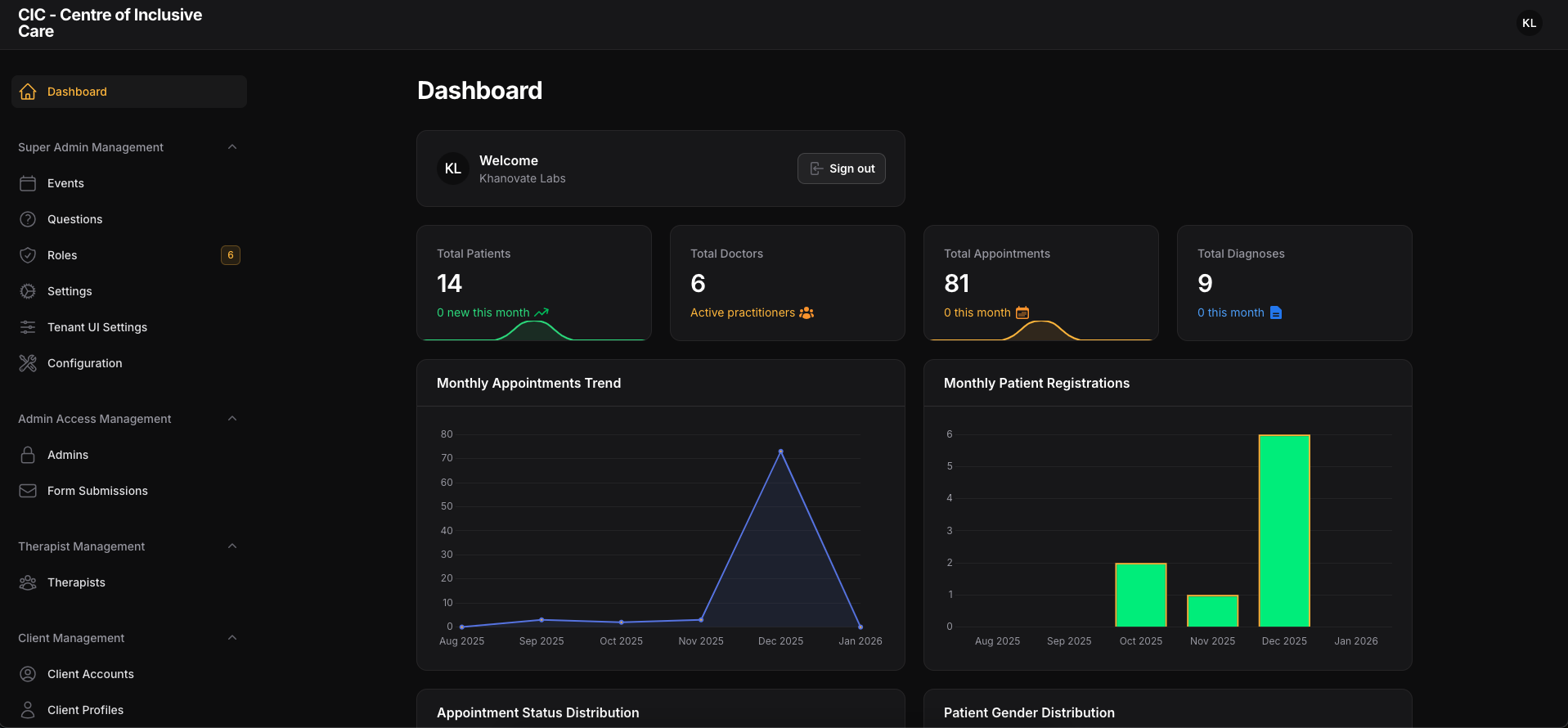Click the Questions help-circle icon
The width and height of the screenshot is (1568, 728).
[28, 219]
